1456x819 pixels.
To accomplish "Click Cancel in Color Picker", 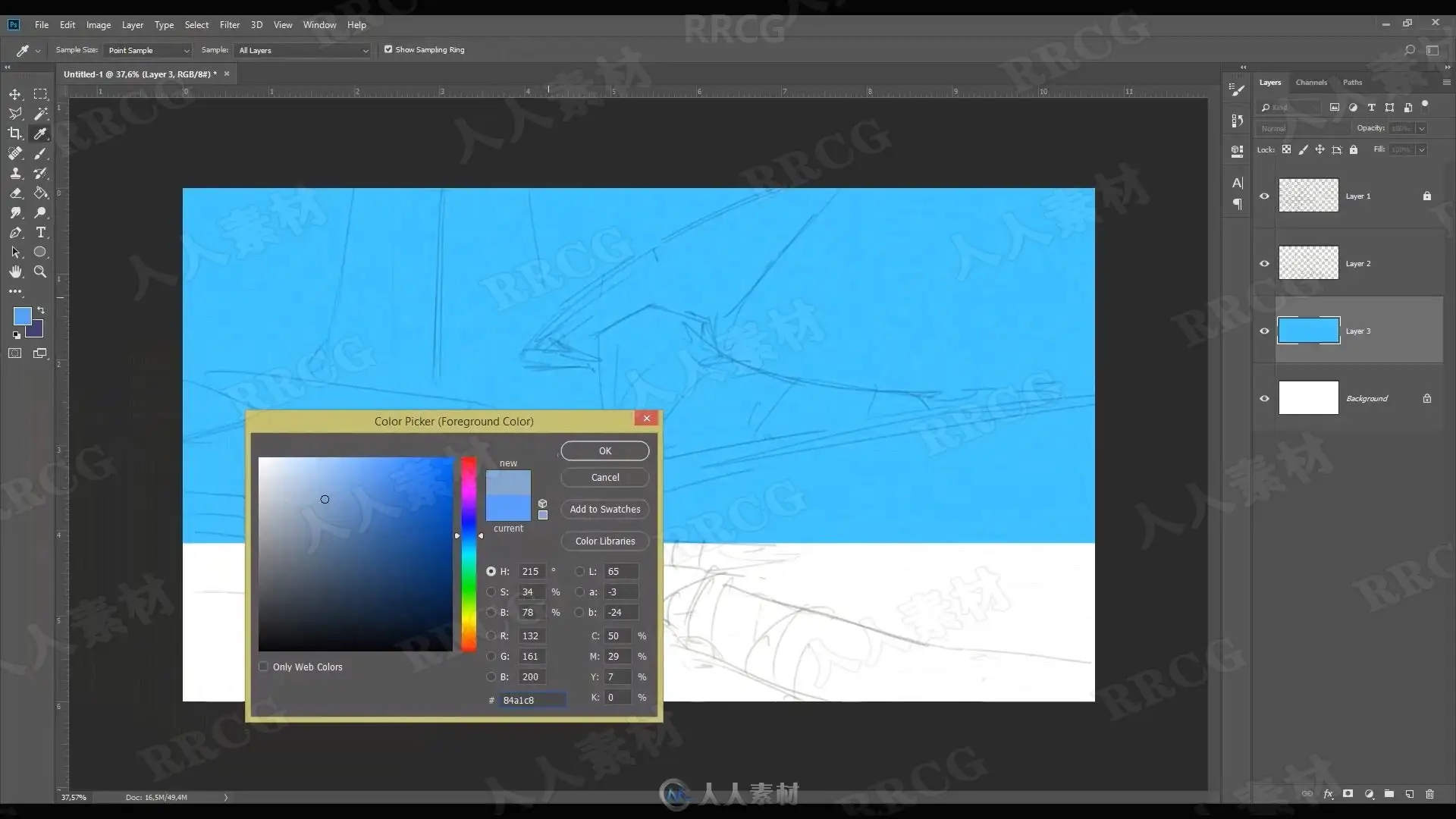I will pos(605,477).
